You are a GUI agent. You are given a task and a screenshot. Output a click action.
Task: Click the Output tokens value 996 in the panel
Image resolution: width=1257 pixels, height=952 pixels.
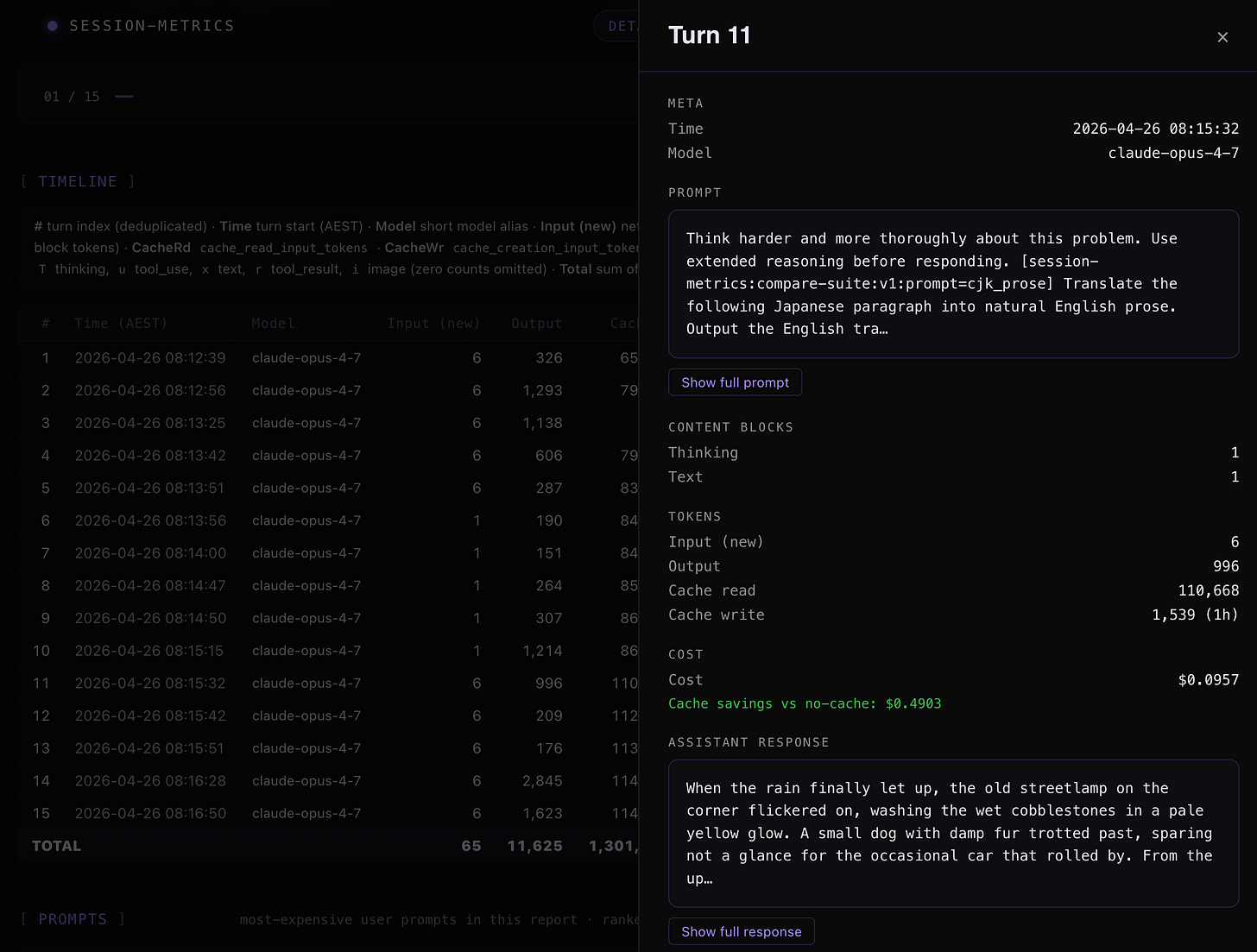pyautogui.click(x=1226, y=566)
